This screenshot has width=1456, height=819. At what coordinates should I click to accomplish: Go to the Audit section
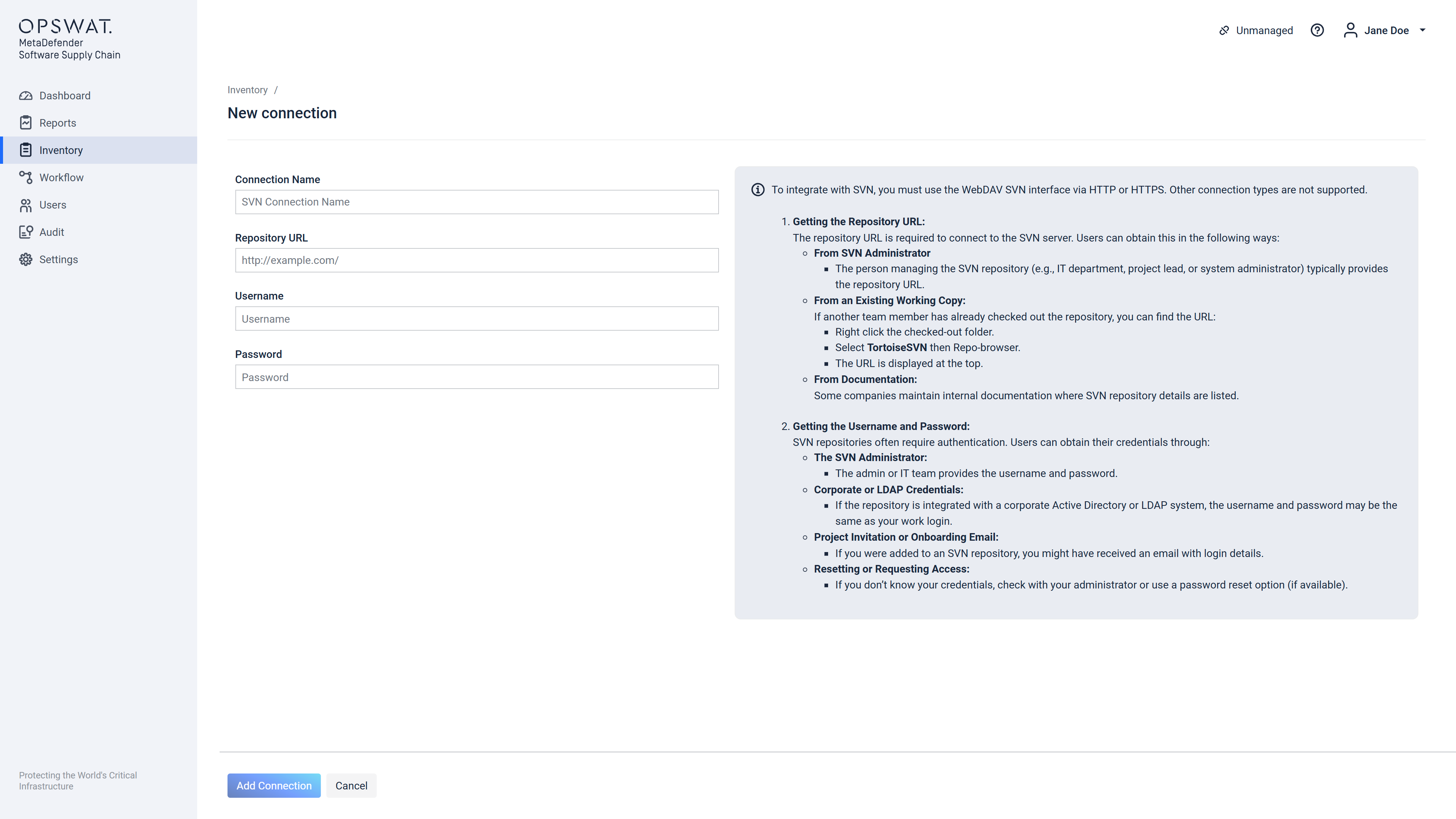[52, 232]
